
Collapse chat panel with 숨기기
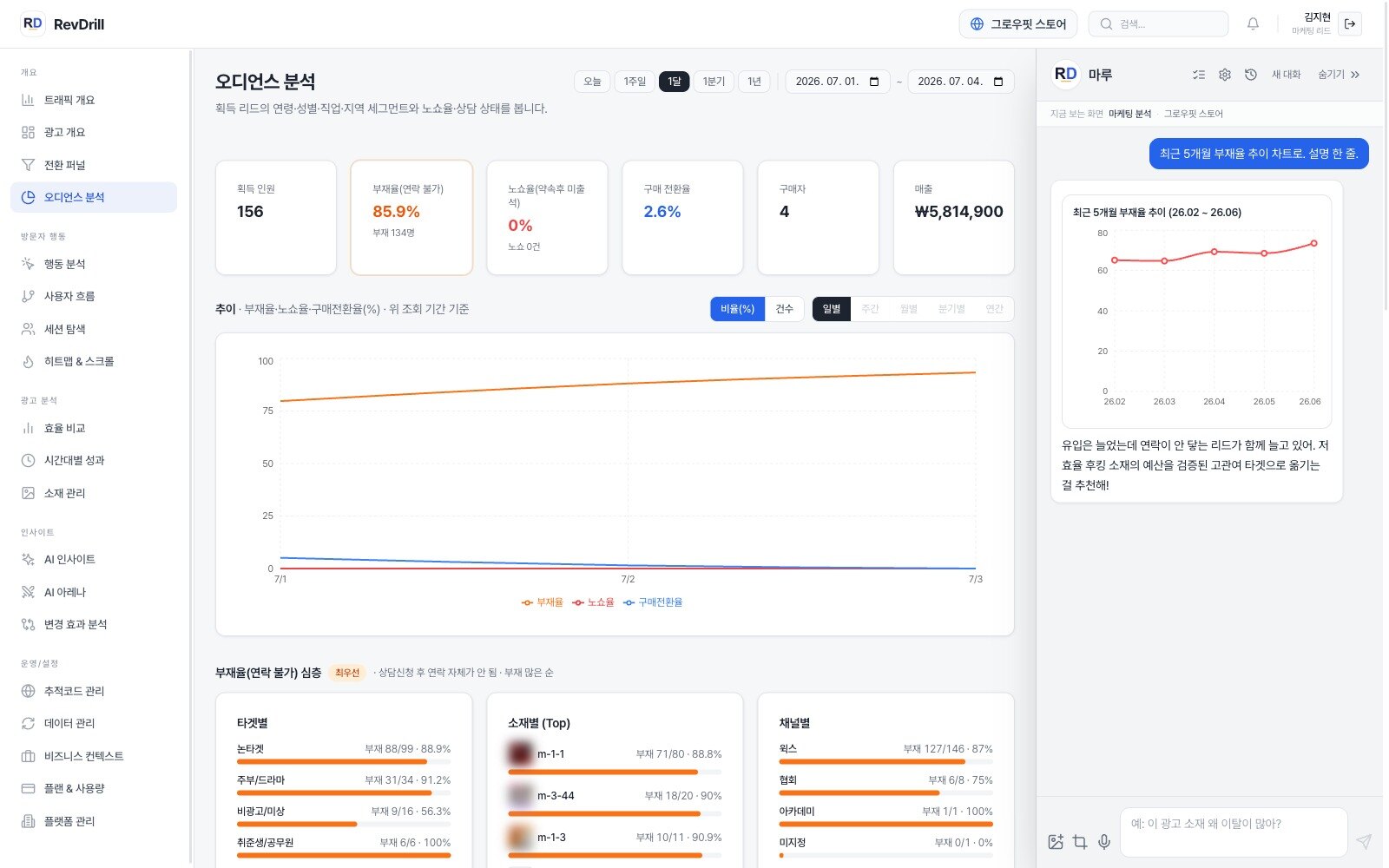[x=1339, y=75]
